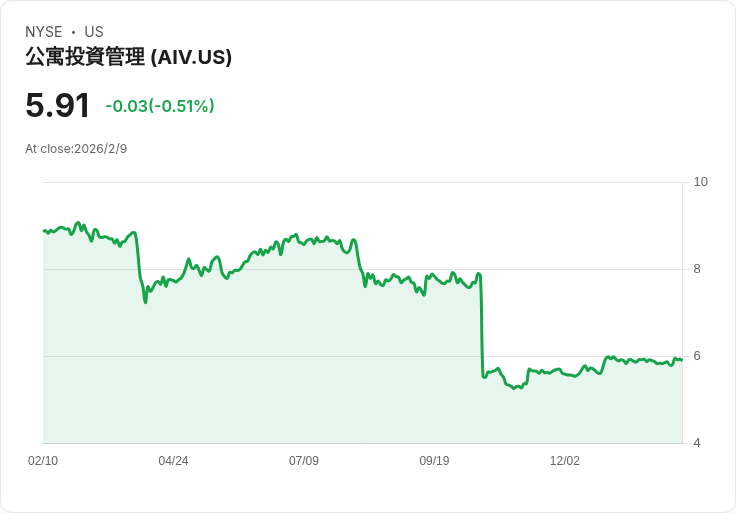The image size is (736, 513).
Task: Select the 6 value on the price axis
Action: tap(698, 356)
